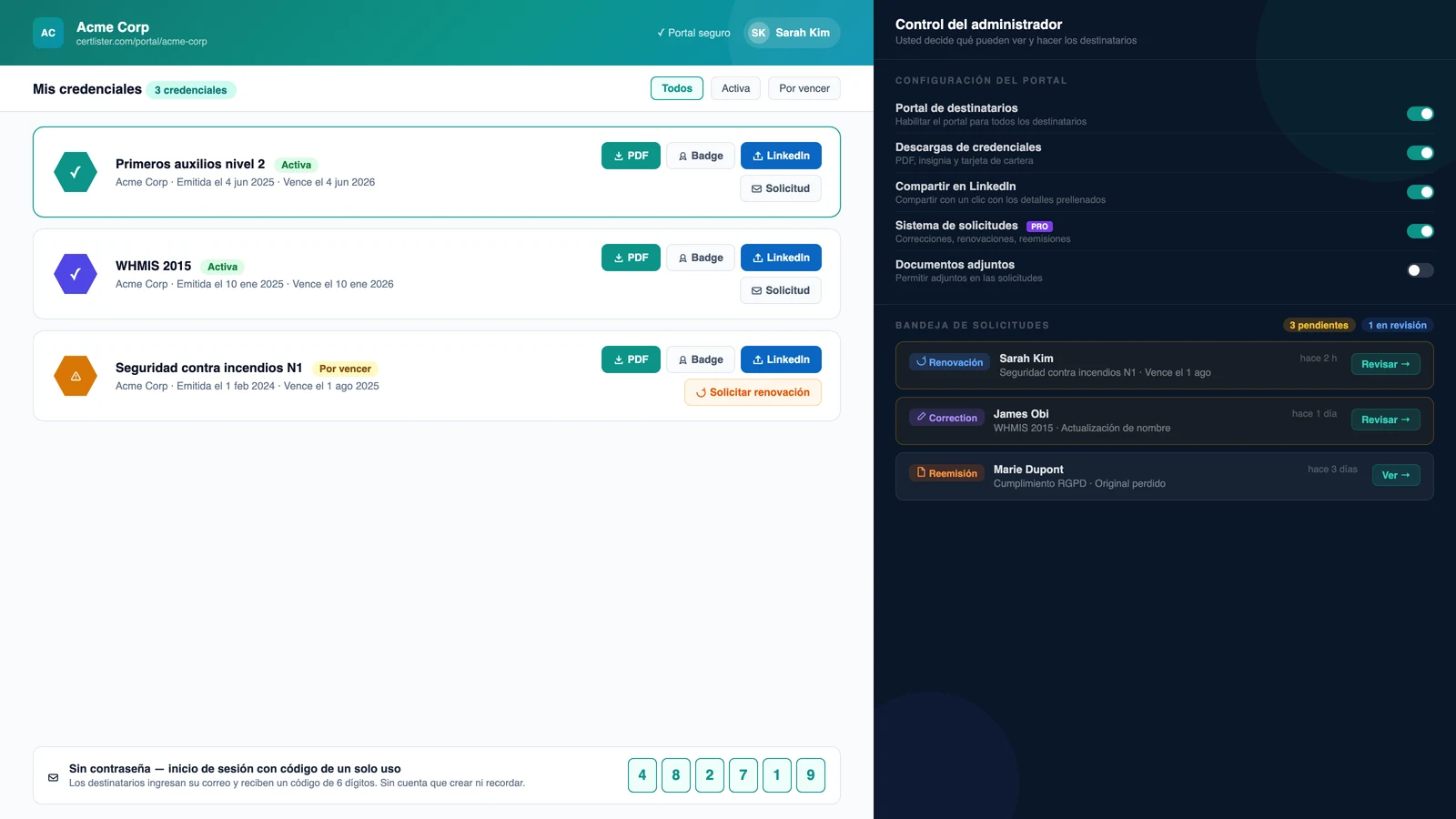Click the fifth code digit box 1
Screen dimensions: 1456x819
777,775
